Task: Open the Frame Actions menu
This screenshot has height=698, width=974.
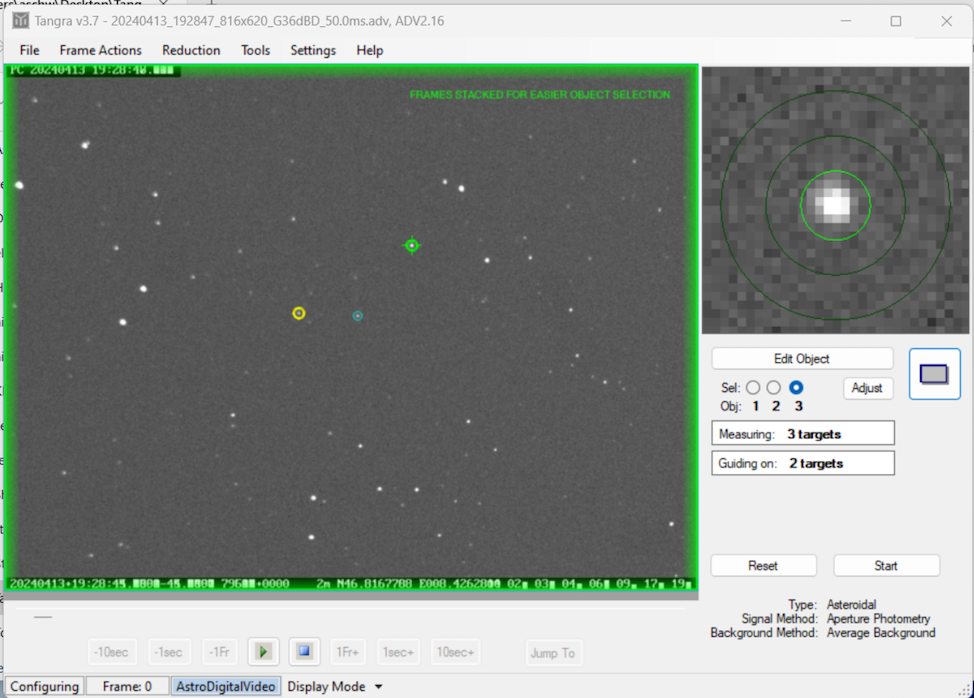Action: [x=100, y=50]
